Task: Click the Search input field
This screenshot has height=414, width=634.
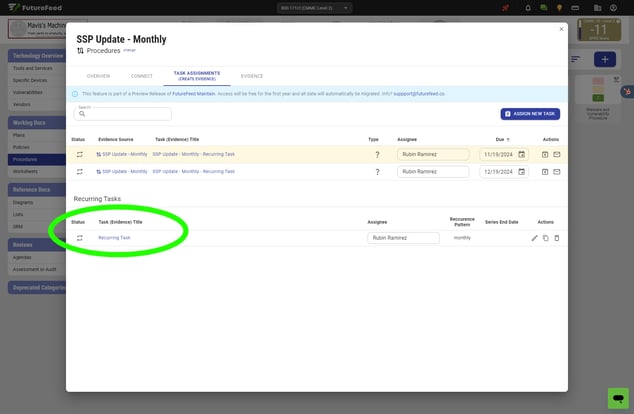Action: pyautogui.click(x=128, y=115)
